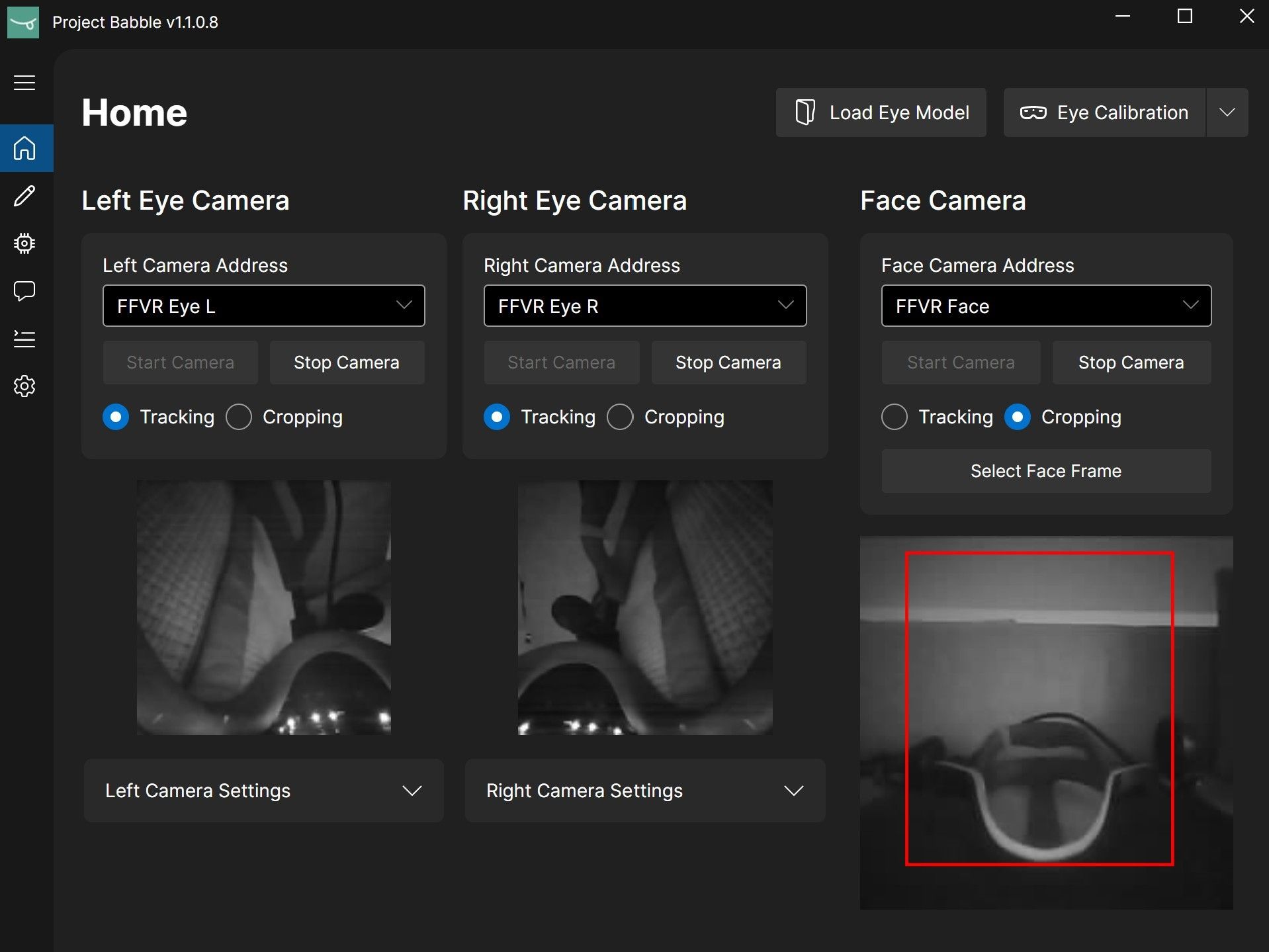The image size is (1269, 952).
Task: Enable Tracking mode for the Face Camera
Action: [x=895, y=417]
